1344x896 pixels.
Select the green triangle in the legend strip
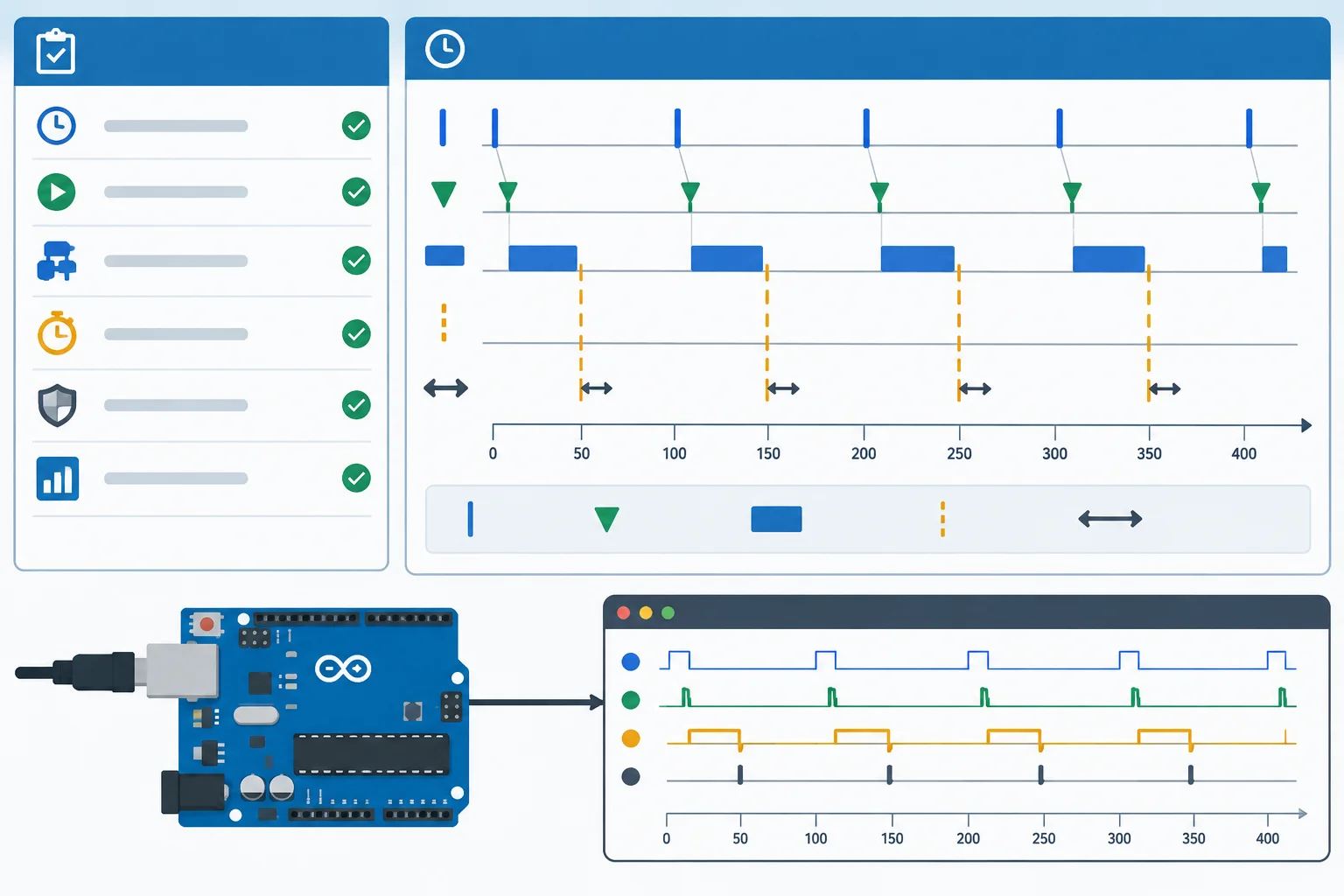tap(606, 519)
